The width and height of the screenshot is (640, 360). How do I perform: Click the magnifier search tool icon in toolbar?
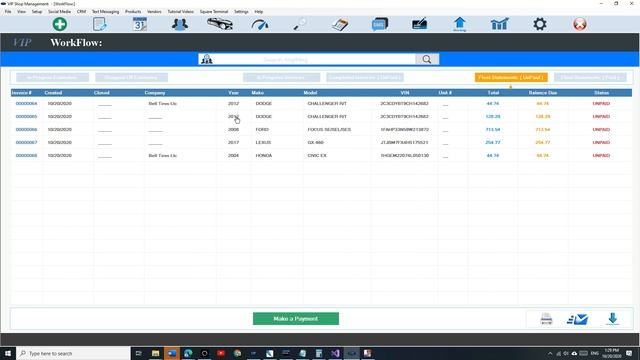click(x=300, y=24)
